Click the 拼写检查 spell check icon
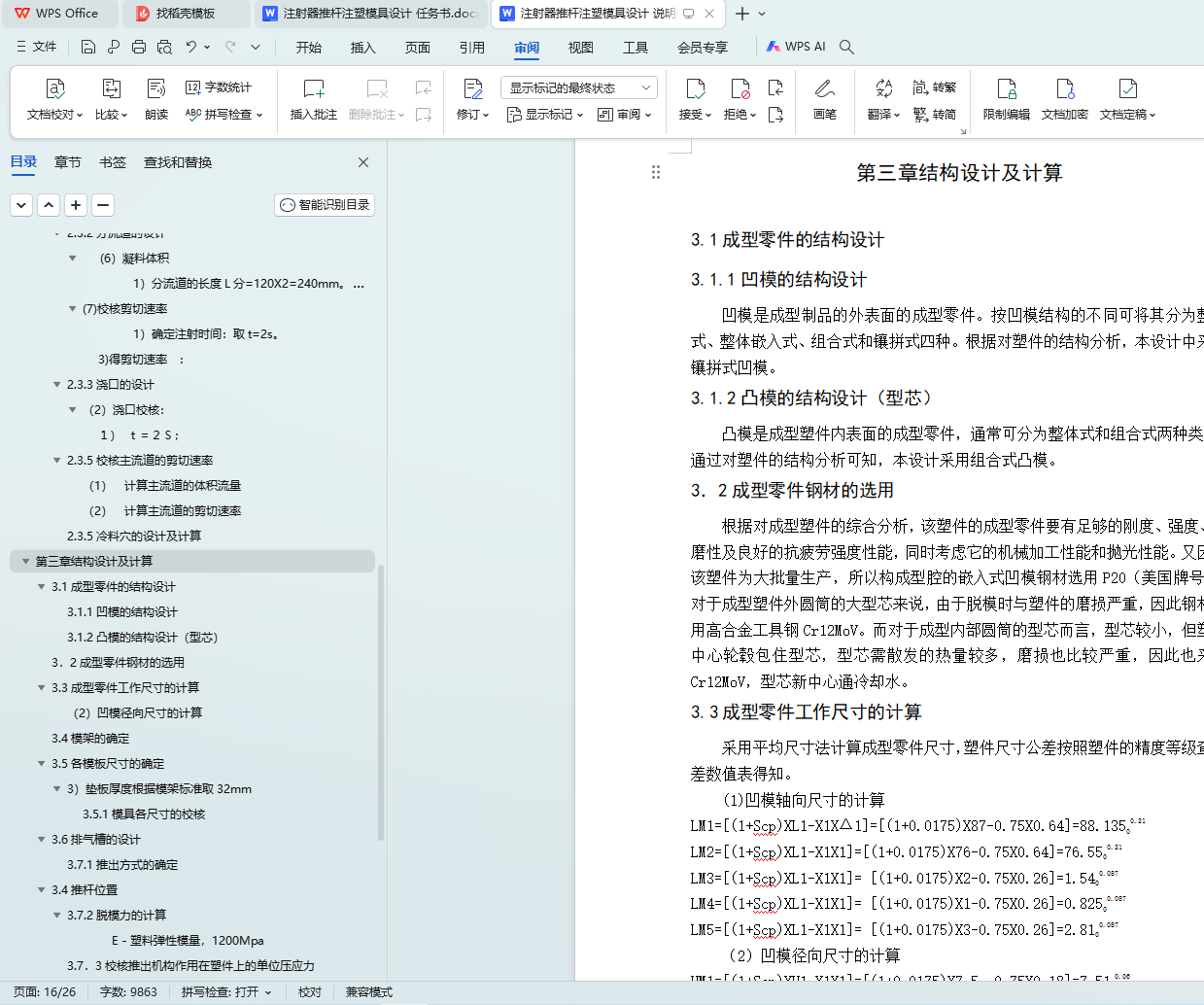 pyautogui.click(x=193, y=114)
